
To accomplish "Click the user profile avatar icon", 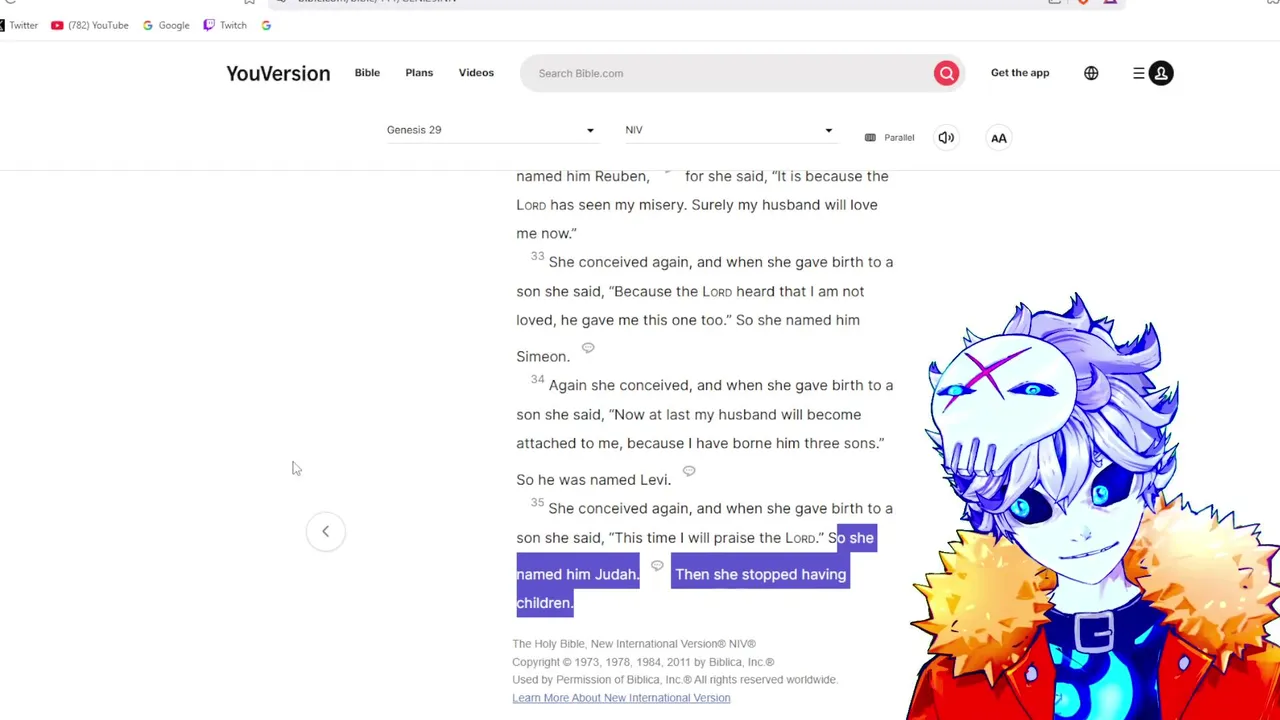I will (x=1161, y=73).
